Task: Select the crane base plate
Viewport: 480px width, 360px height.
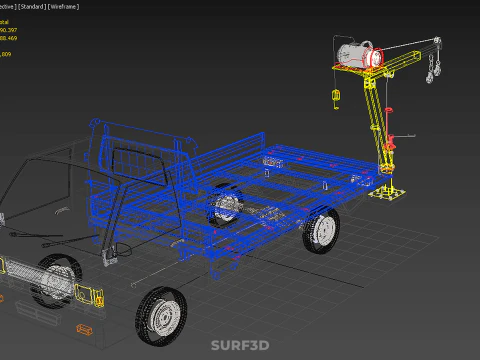Action: tap(387, 193)
